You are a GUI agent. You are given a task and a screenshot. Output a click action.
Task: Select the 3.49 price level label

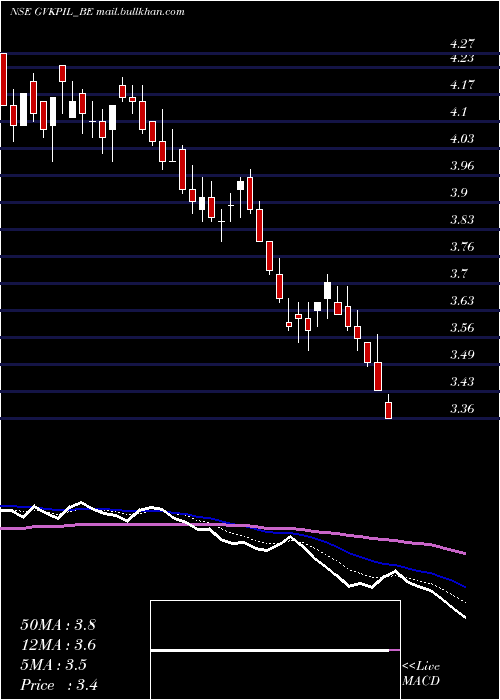coord(462,354)
